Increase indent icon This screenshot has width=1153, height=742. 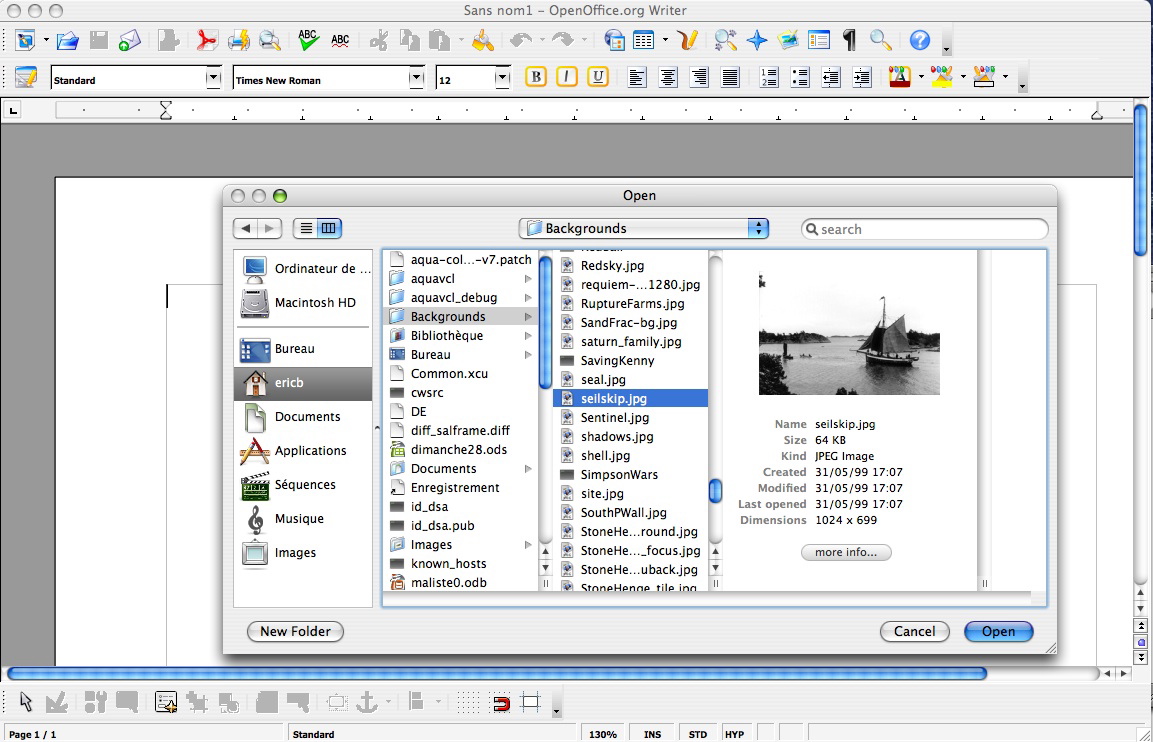[862, 77]
